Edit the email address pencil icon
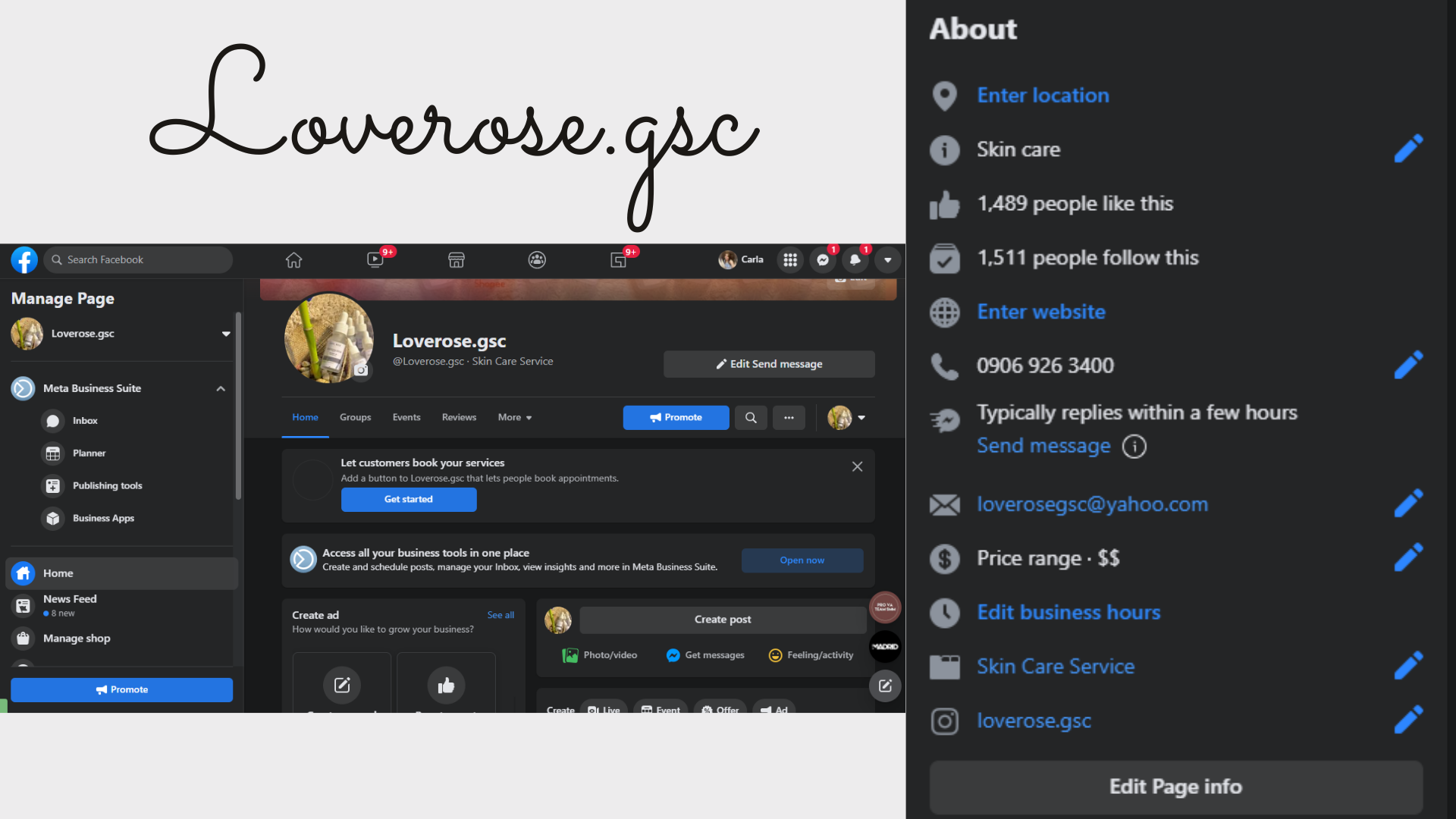1456x819 pixels. click(x=1408, y=504)
